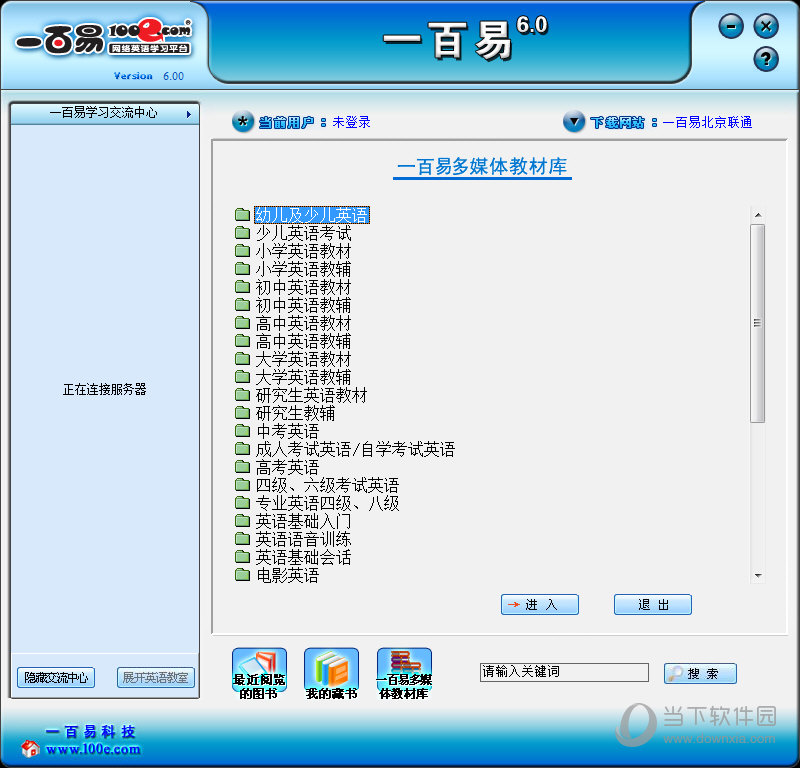Click folder icon of 高考英语

(242, 466)
